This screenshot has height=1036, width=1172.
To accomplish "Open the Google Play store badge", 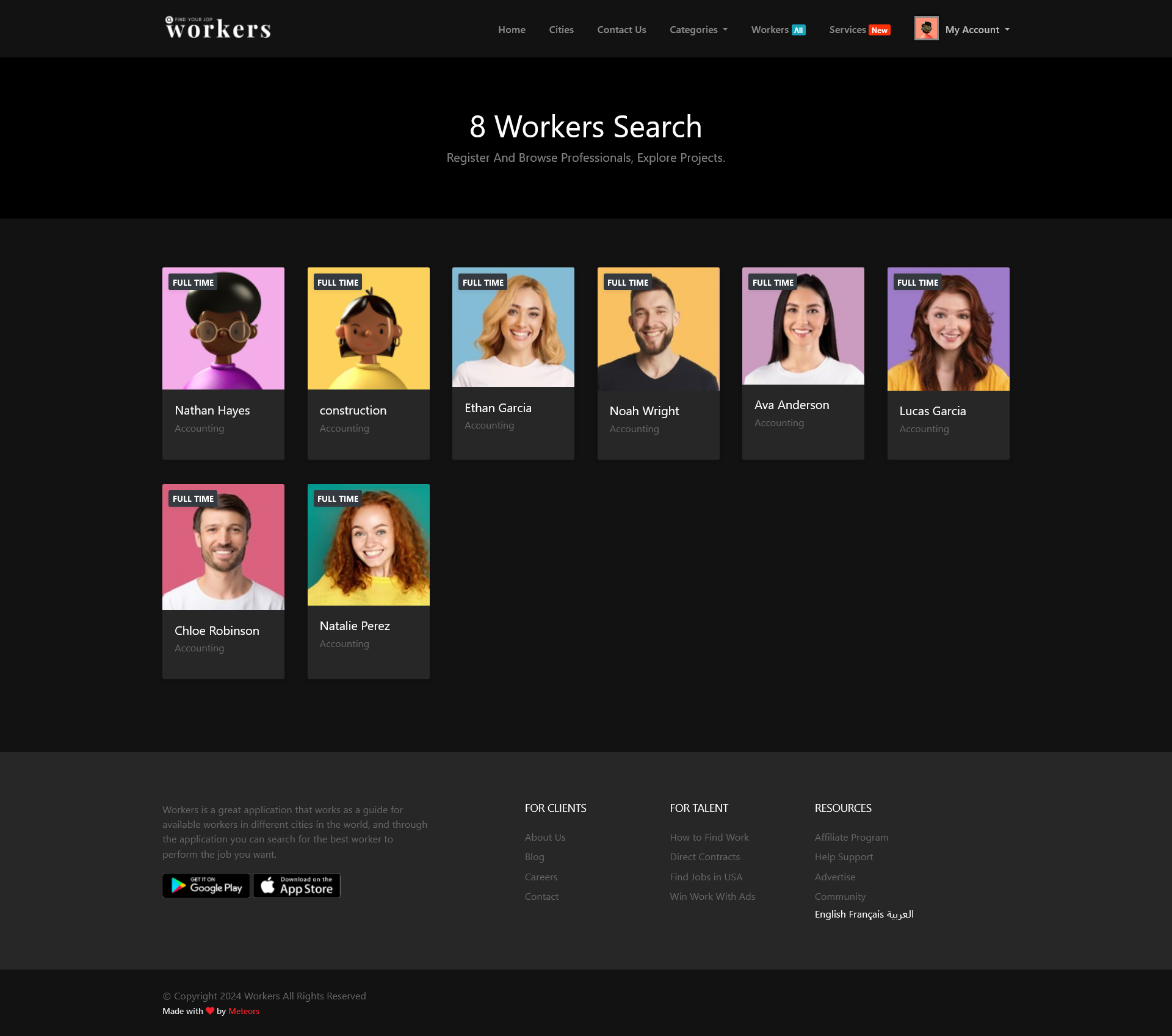I will click(x=206, y=885).
